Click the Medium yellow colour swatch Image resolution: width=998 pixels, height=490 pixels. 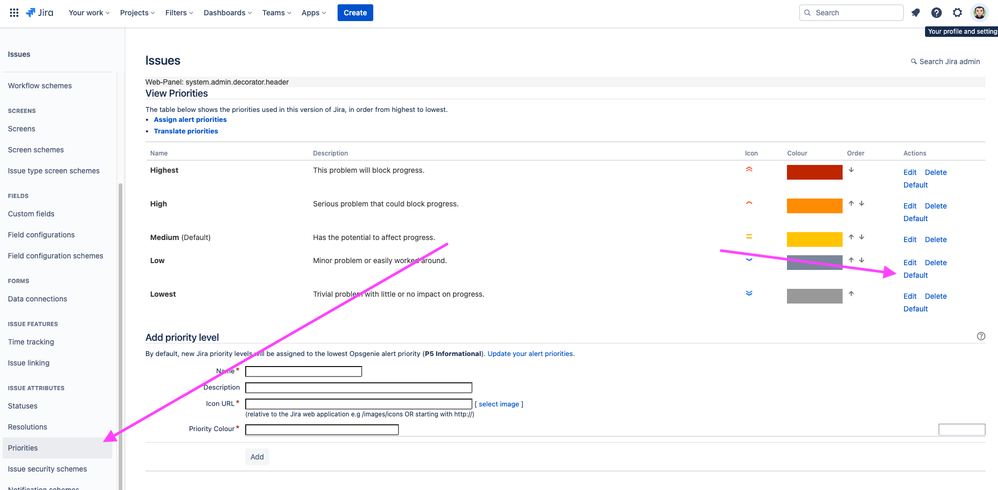(x=815, y=239)
